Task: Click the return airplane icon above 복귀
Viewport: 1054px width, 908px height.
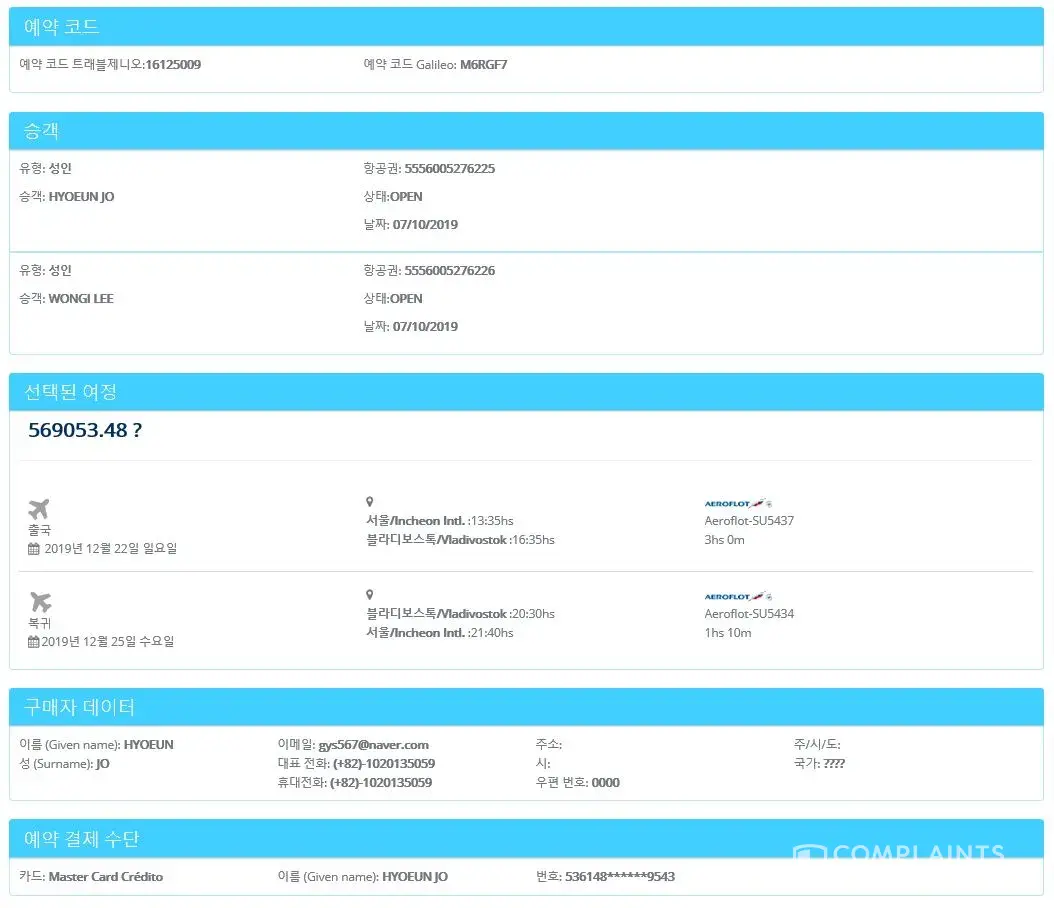Action: tap(40, 602)
